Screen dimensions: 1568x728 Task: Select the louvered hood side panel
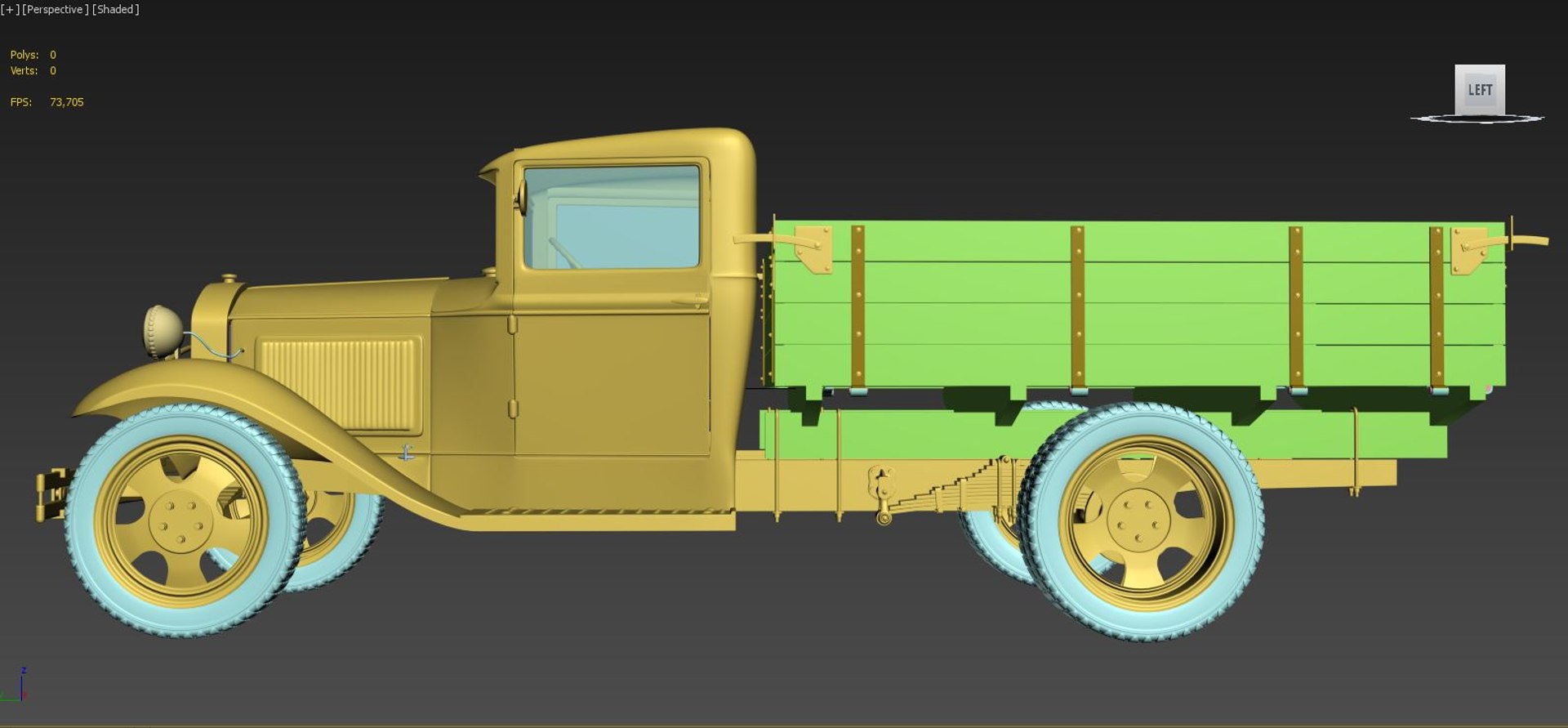[x=340, y=385]
